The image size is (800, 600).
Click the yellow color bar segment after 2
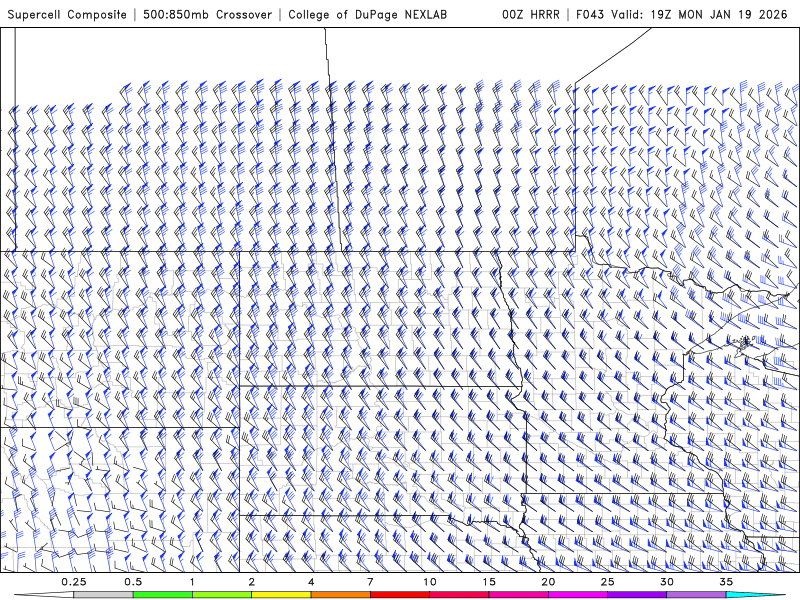(281, 595)
